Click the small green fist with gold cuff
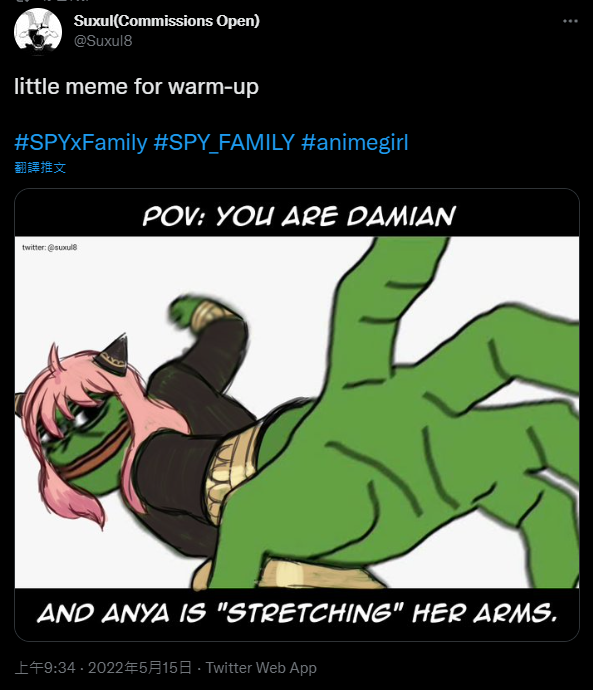This screenshot has height=690, width=593. tap(200, 312)
